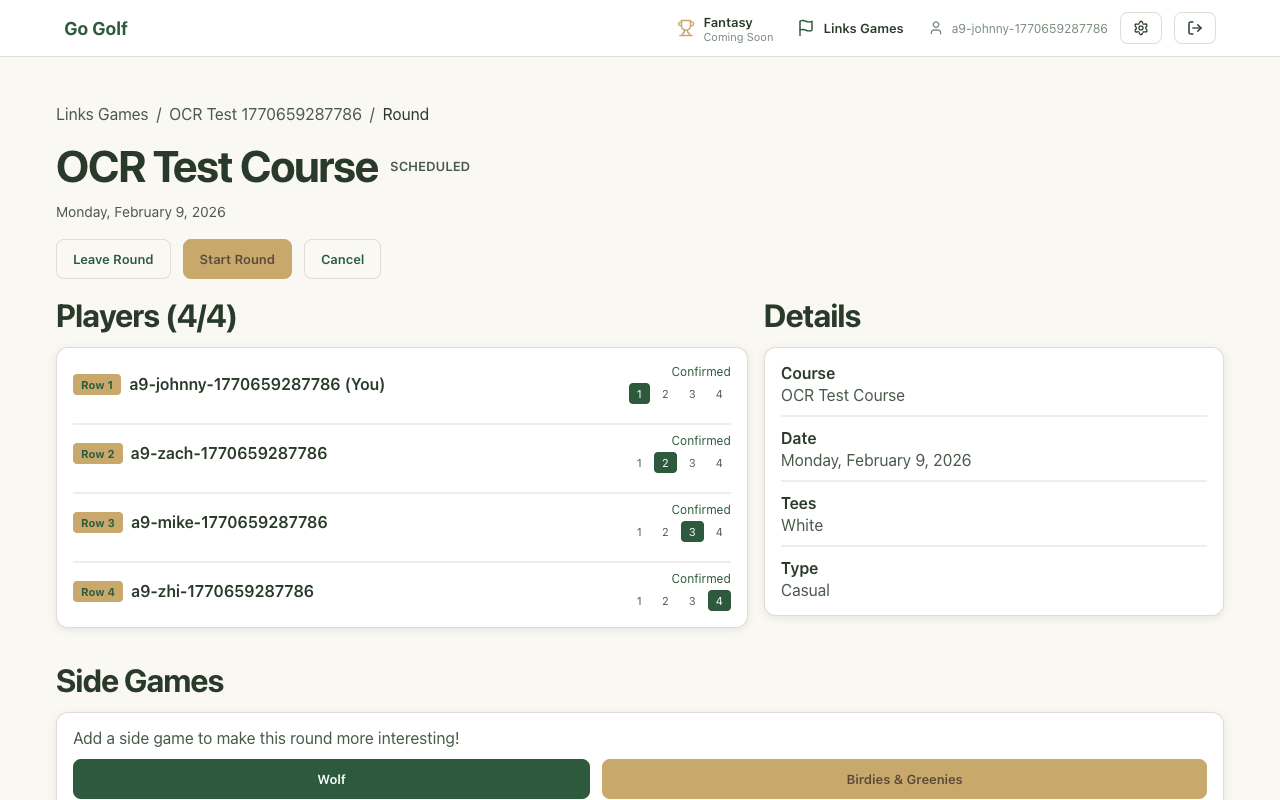Add the Wolf side game
1280x800 pixels.
(331, 779)
